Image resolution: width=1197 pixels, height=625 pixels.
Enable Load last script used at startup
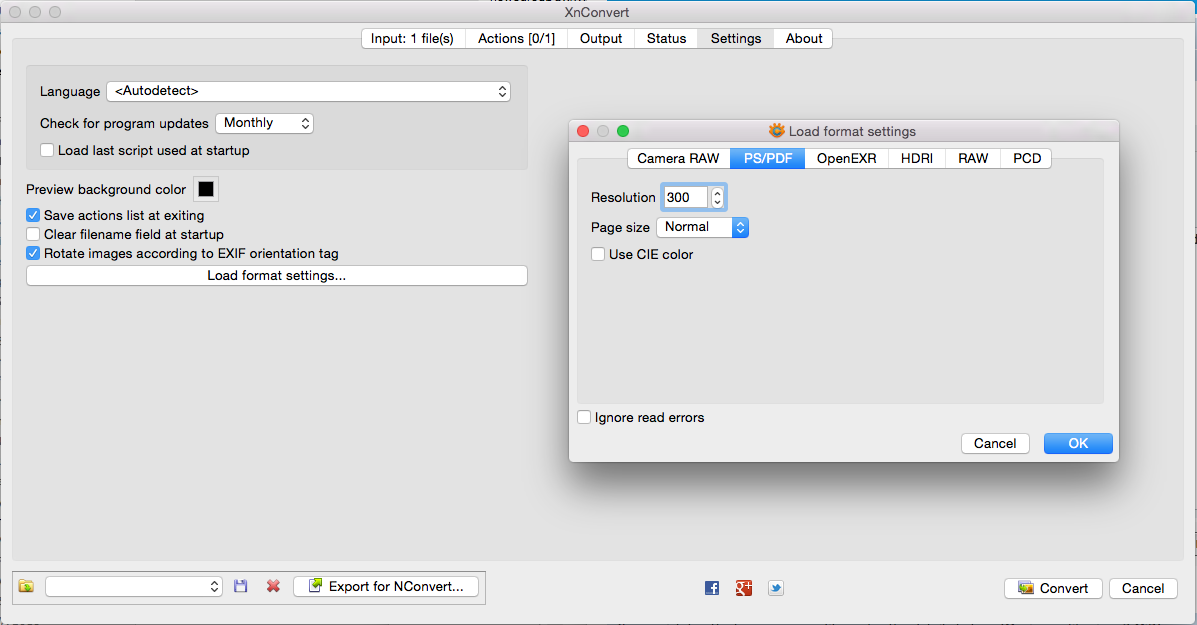tap(47, 150)
